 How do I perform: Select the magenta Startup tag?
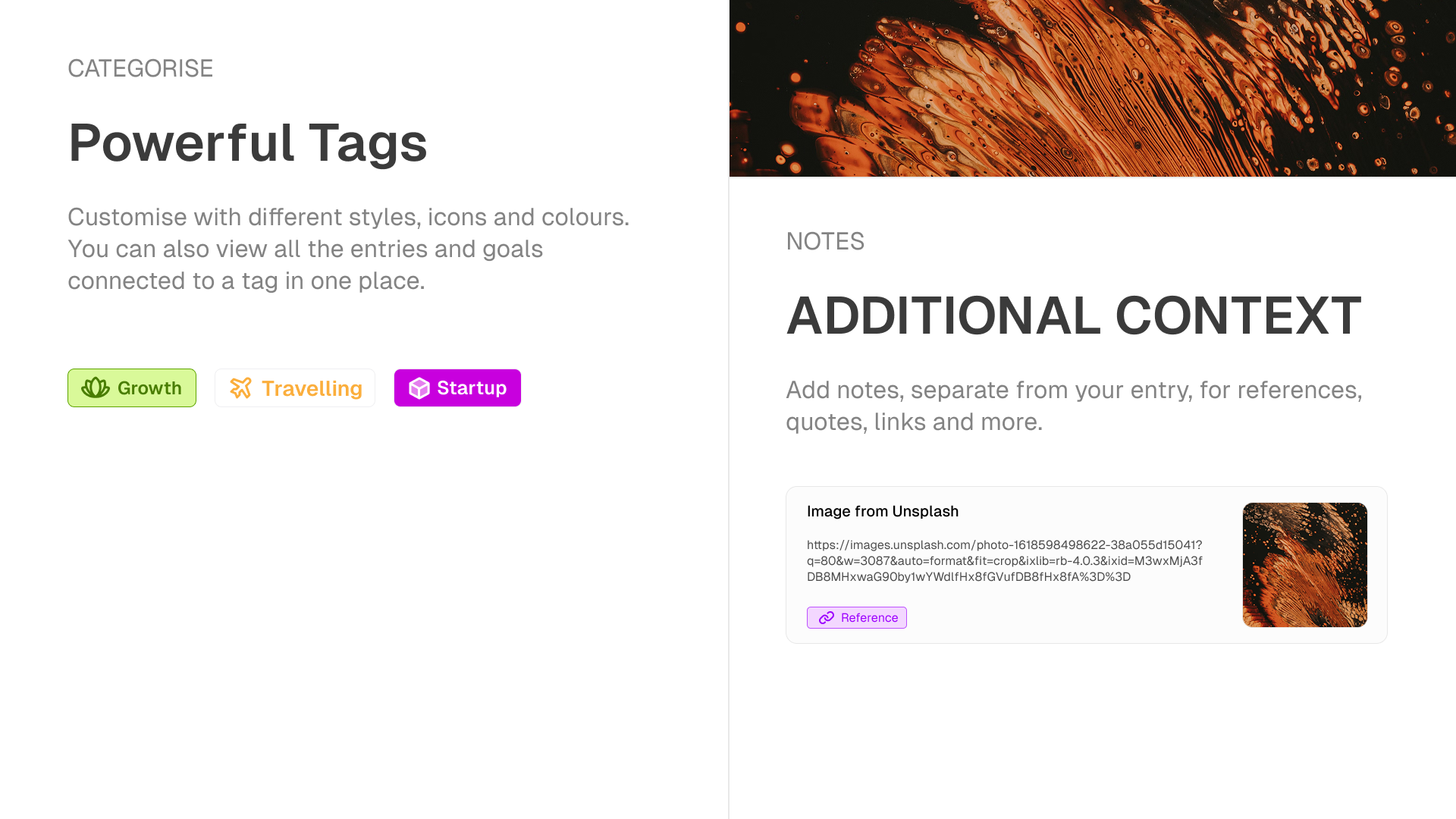(457, 388)
